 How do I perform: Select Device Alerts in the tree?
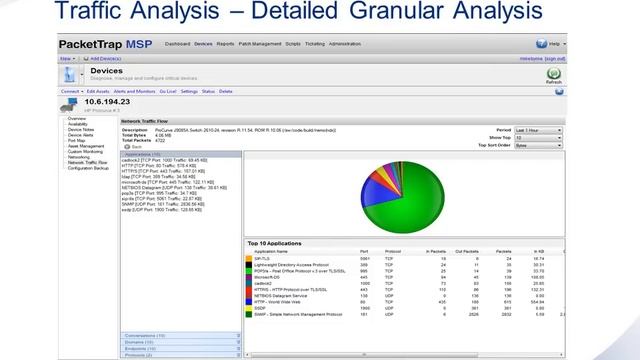point(80,135)
